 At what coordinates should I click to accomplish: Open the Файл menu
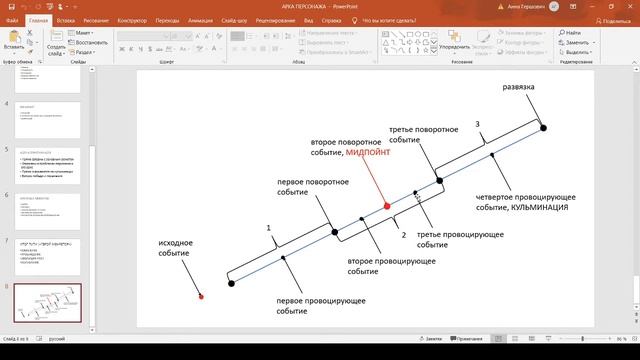pyautogui.click(x=12, y=20)
